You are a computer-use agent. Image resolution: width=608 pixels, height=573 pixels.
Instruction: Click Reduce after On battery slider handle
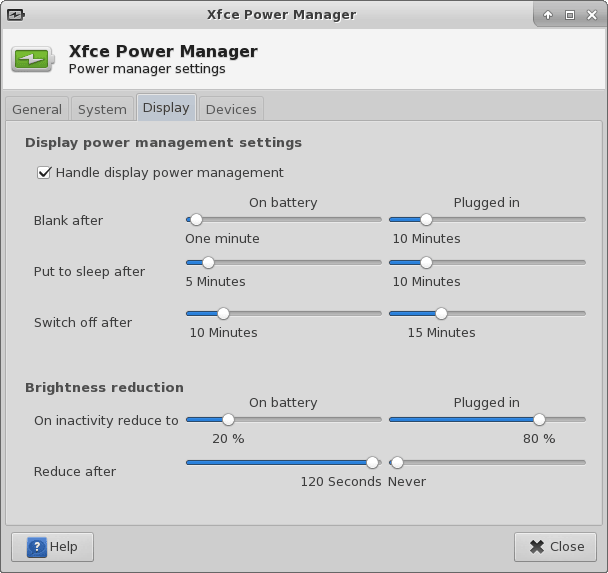[373, 462]
